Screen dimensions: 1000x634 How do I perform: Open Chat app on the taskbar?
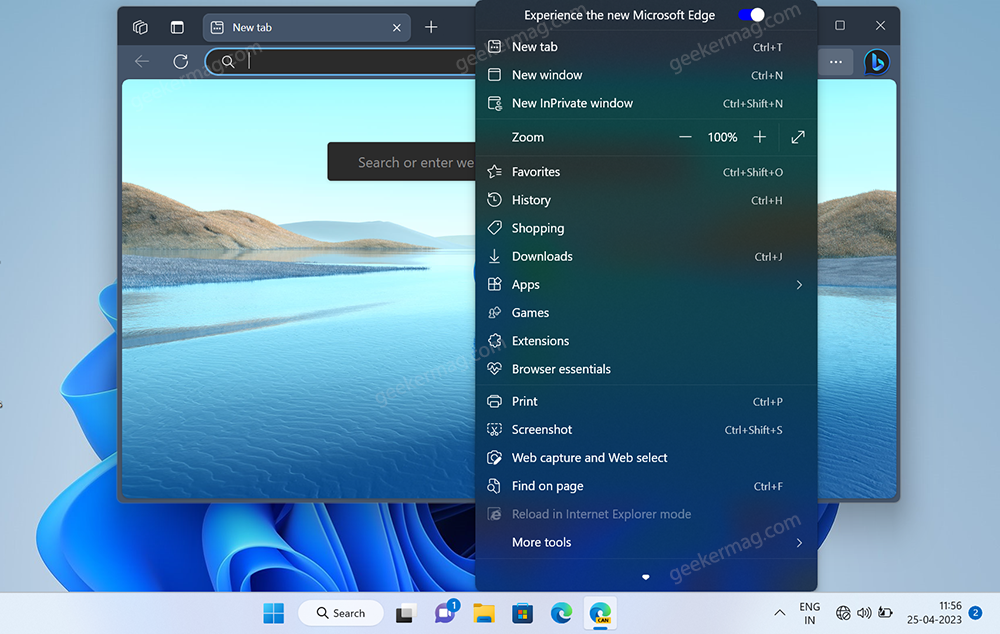pyautogui.click(x=445, y=613)
